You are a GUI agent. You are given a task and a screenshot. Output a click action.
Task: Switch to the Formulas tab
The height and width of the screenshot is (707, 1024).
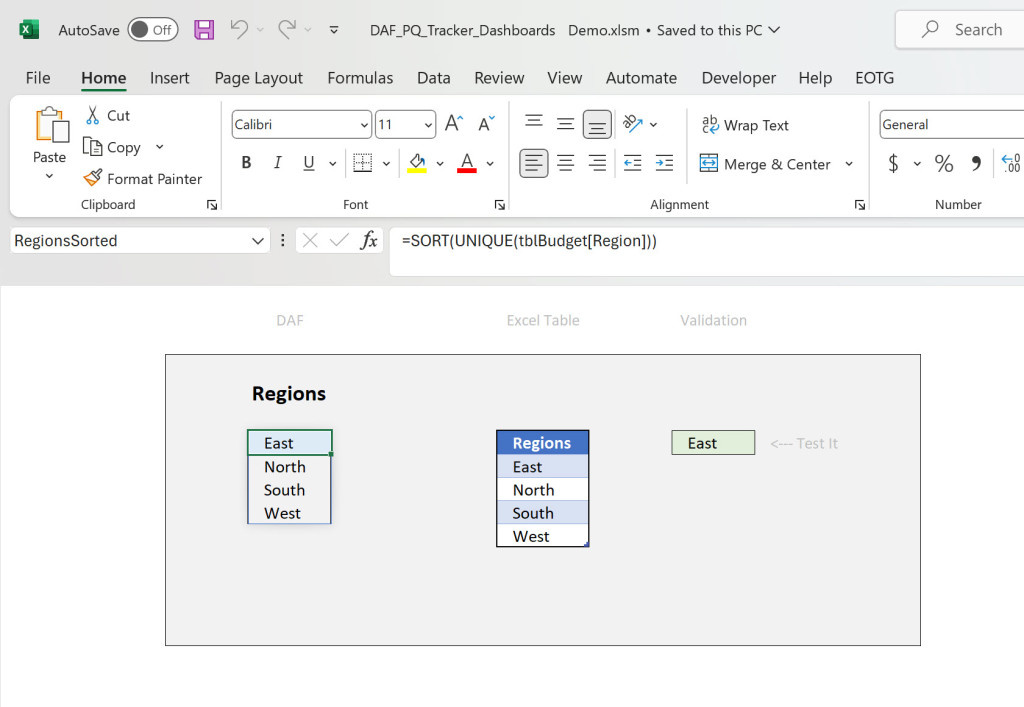pos(360,78)
